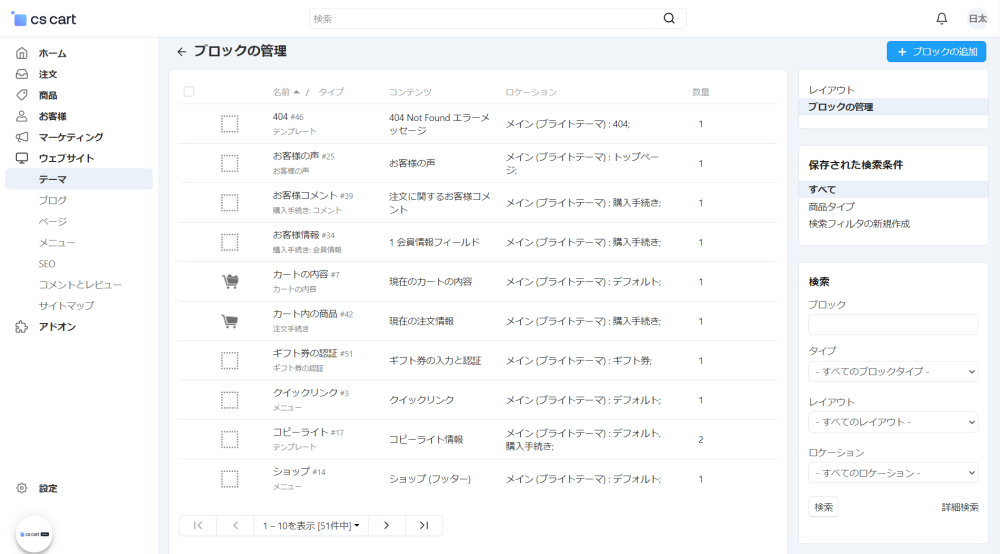This screenshot has width=1000, height=554.
Task: Click the back arrow beside ブロックの管理
Action: (181, 52)
